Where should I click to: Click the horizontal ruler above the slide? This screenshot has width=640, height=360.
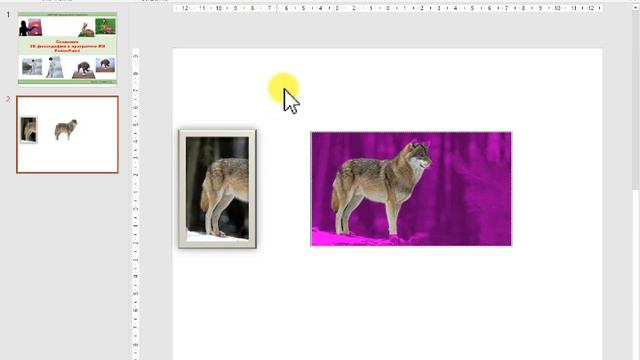point(387,8)
